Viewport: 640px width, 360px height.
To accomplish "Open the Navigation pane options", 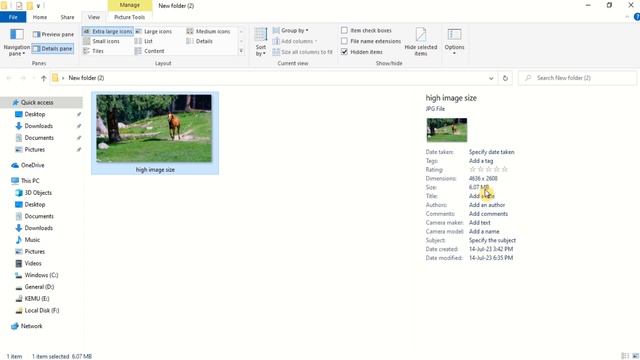I will click(x=16, y=42).
